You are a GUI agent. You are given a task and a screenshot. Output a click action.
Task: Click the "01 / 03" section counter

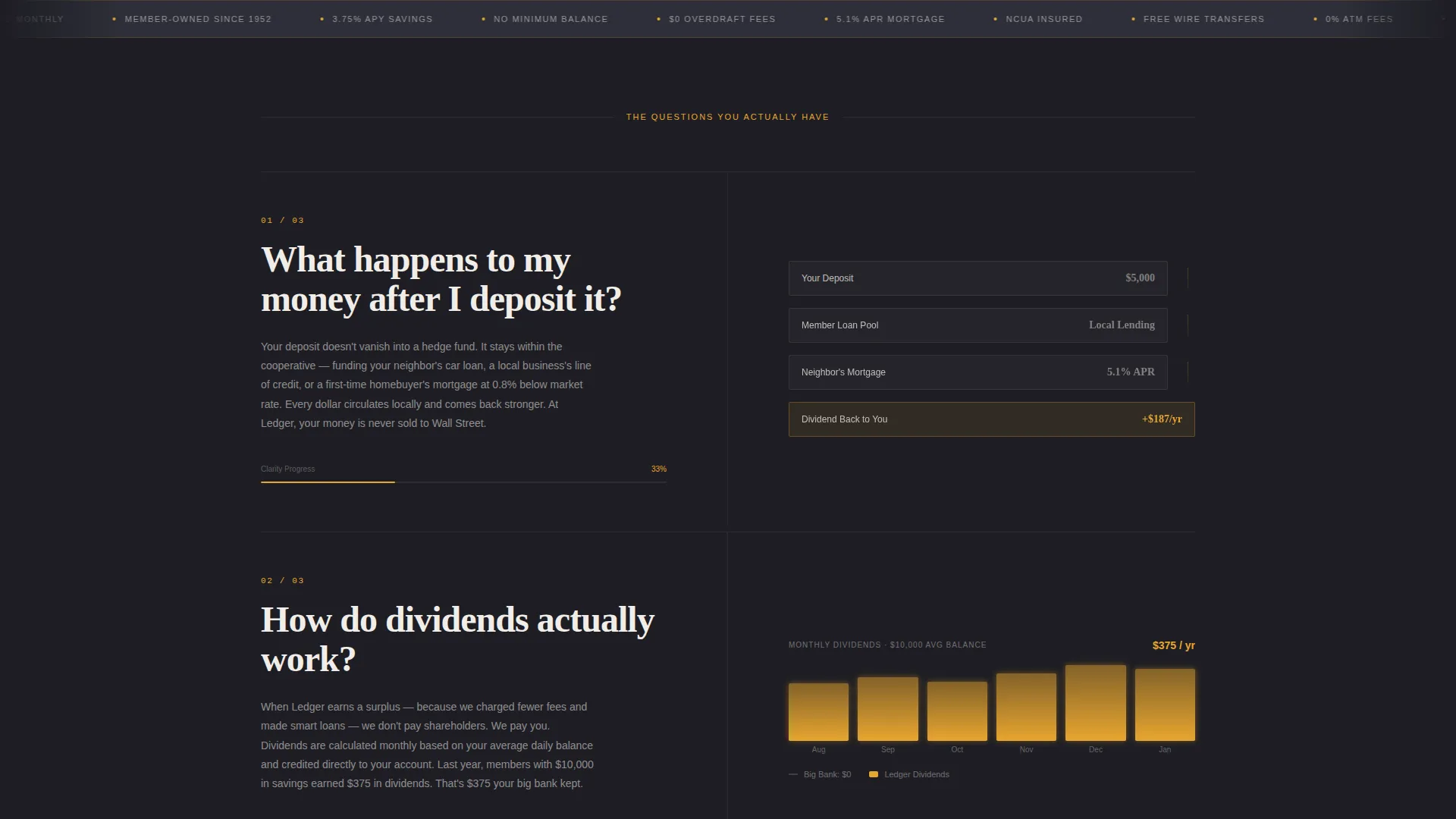[282, 221]
